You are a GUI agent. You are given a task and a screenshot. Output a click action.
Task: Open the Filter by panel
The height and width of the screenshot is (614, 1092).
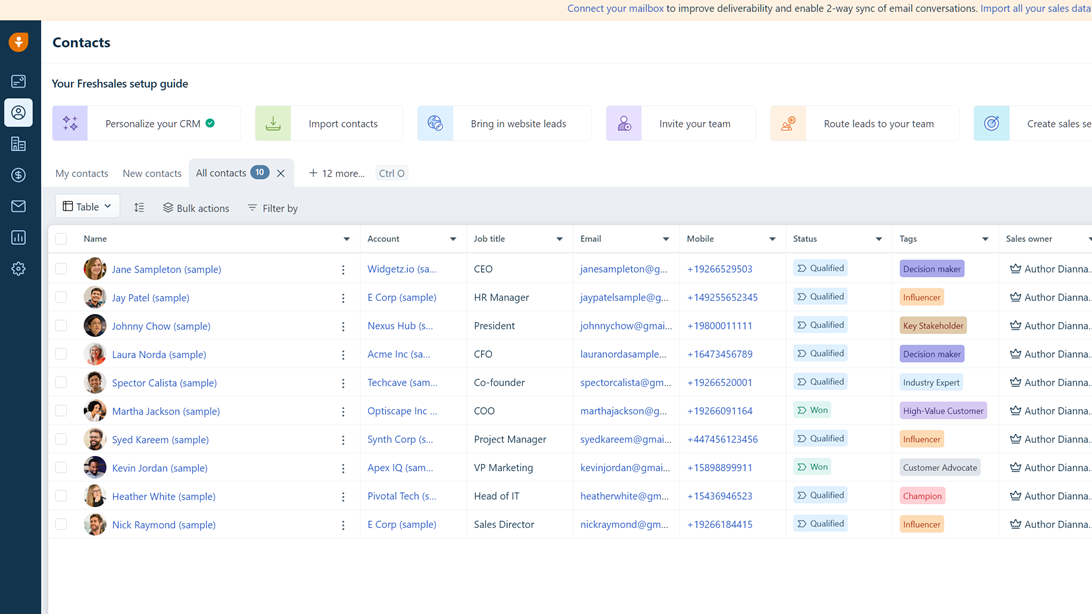pyautogui.click(x=273, y=208)
